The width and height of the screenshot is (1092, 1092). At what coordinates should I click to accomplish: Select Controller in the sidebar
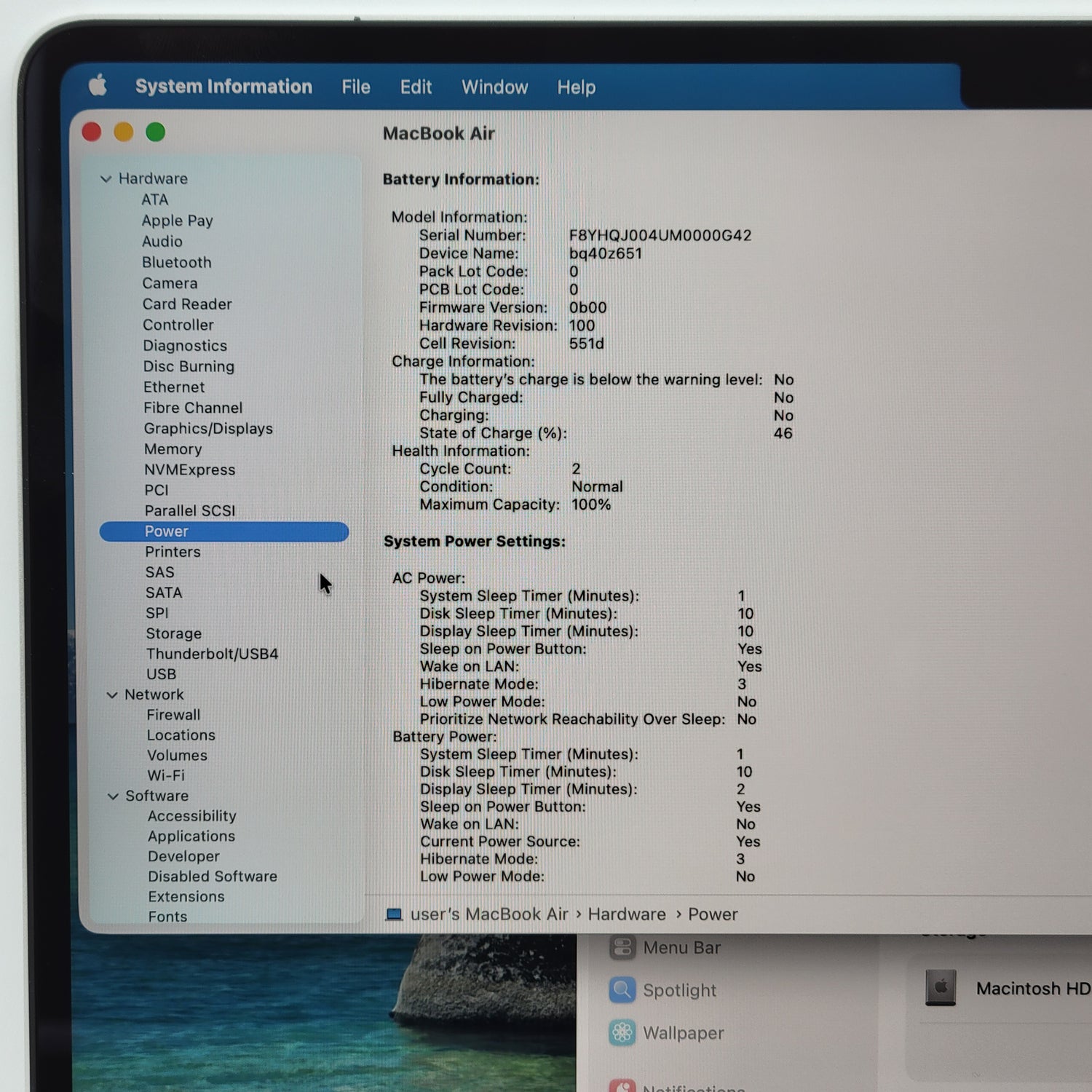point(178,325)
